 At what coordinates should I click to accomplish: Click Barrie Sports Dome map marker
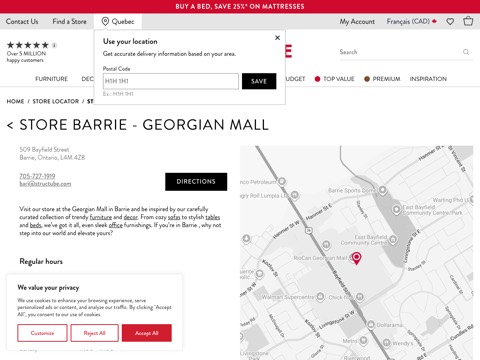pos(383,190)
